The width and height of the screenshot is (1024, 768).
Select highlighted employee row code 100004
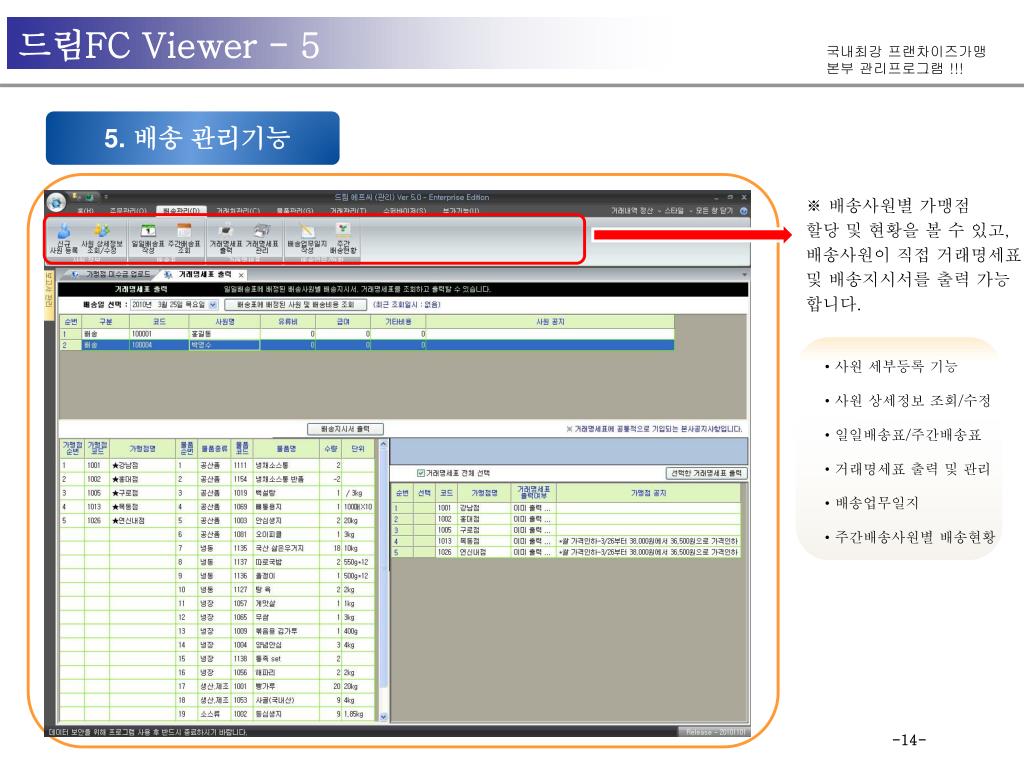(367, 345)
